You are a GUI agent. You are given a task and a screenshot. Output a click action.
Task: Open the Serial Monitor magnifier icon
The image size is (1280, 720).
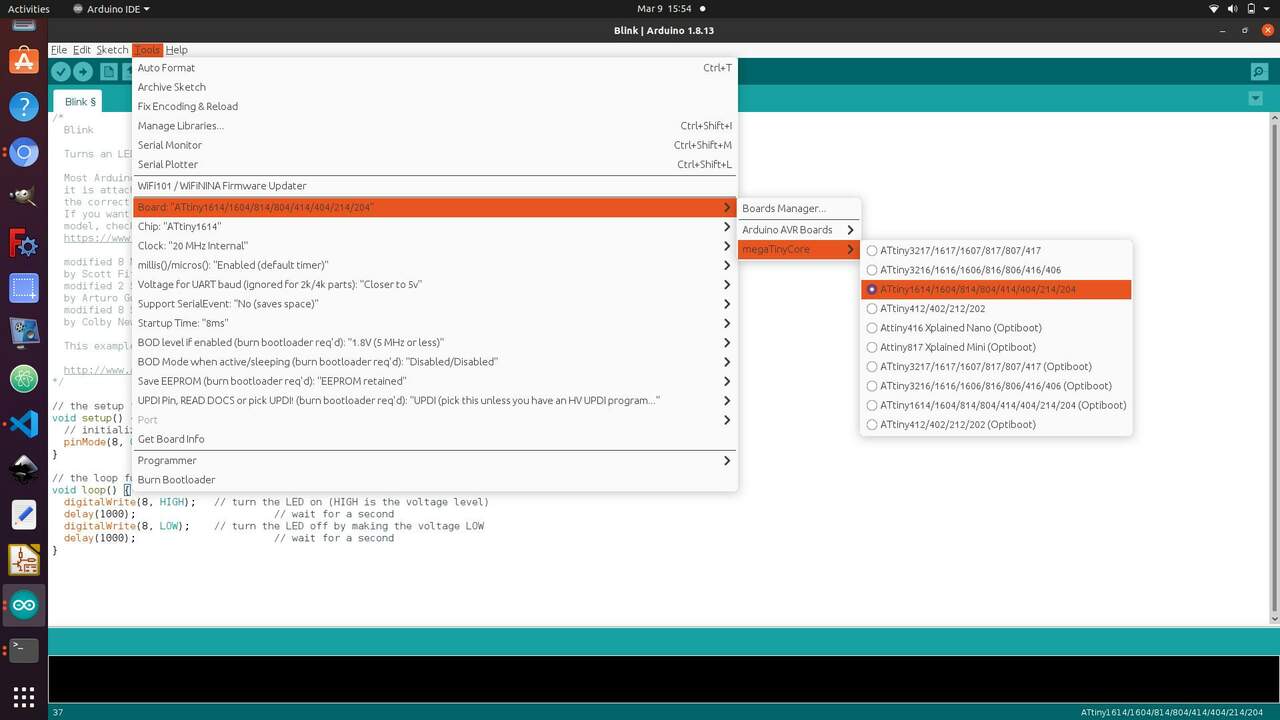coord(1259,72)
